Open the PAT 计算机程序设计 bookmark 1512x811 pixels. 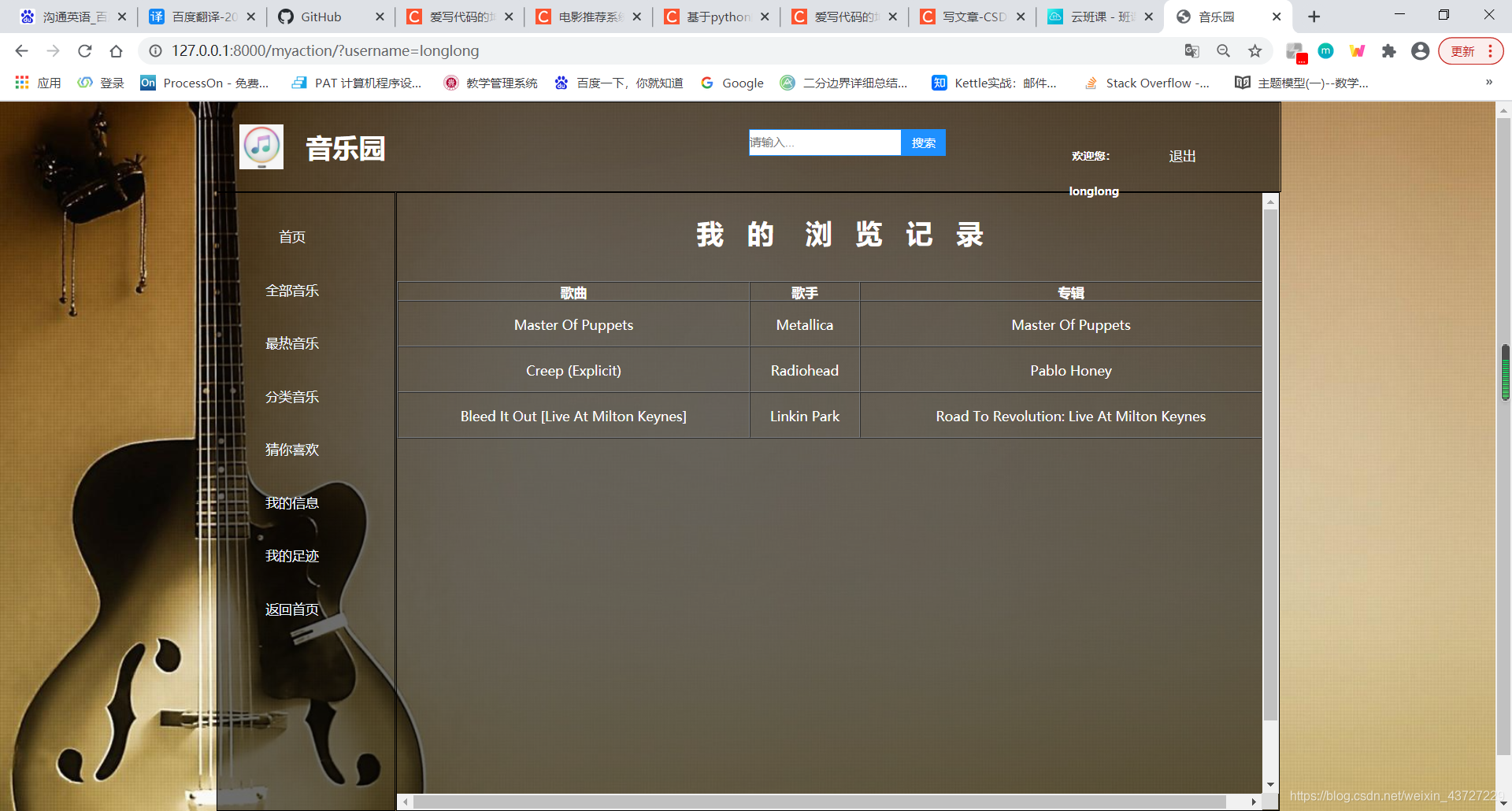pos(357,83)
